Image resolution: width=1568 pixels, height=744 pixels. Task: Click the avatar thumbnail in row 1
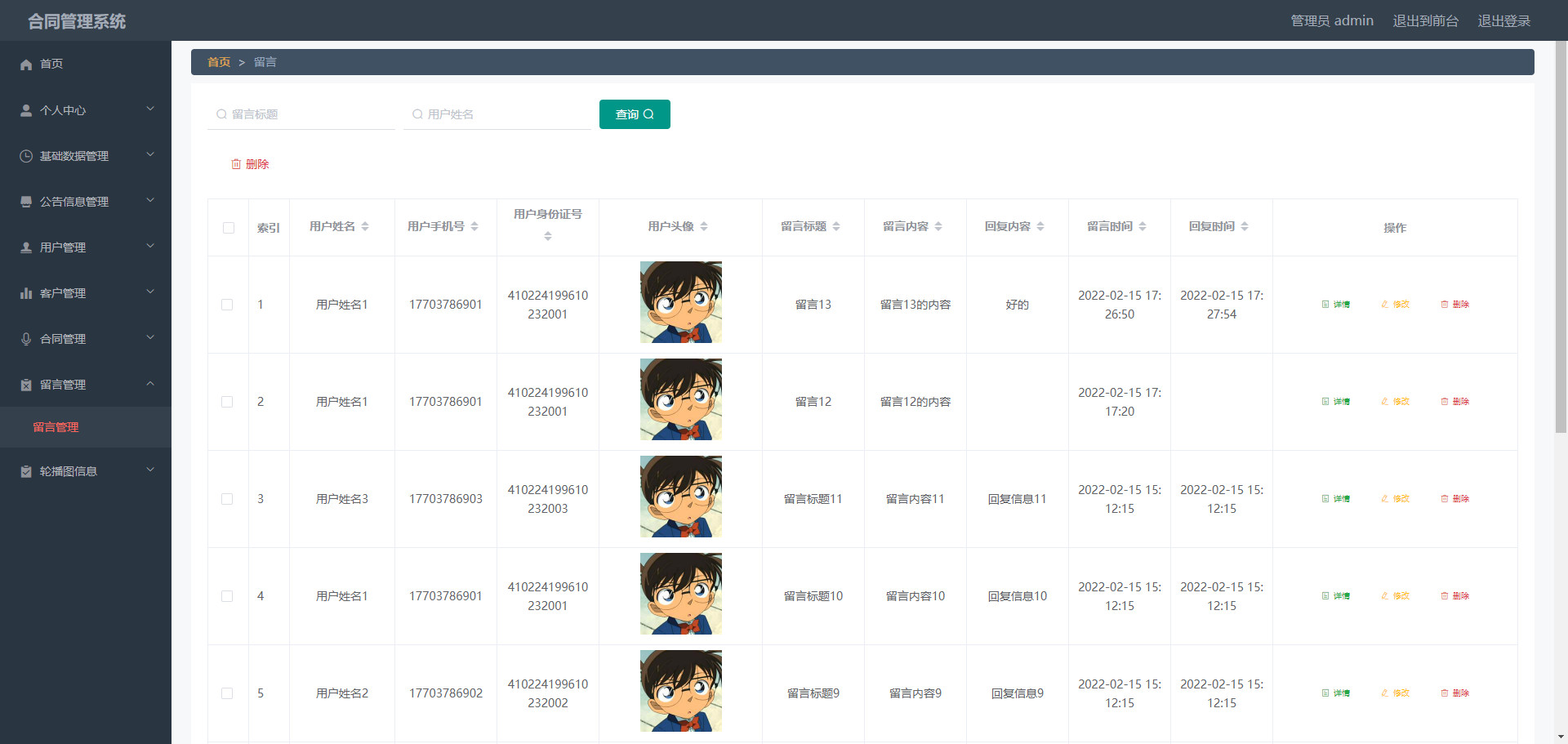681,302
